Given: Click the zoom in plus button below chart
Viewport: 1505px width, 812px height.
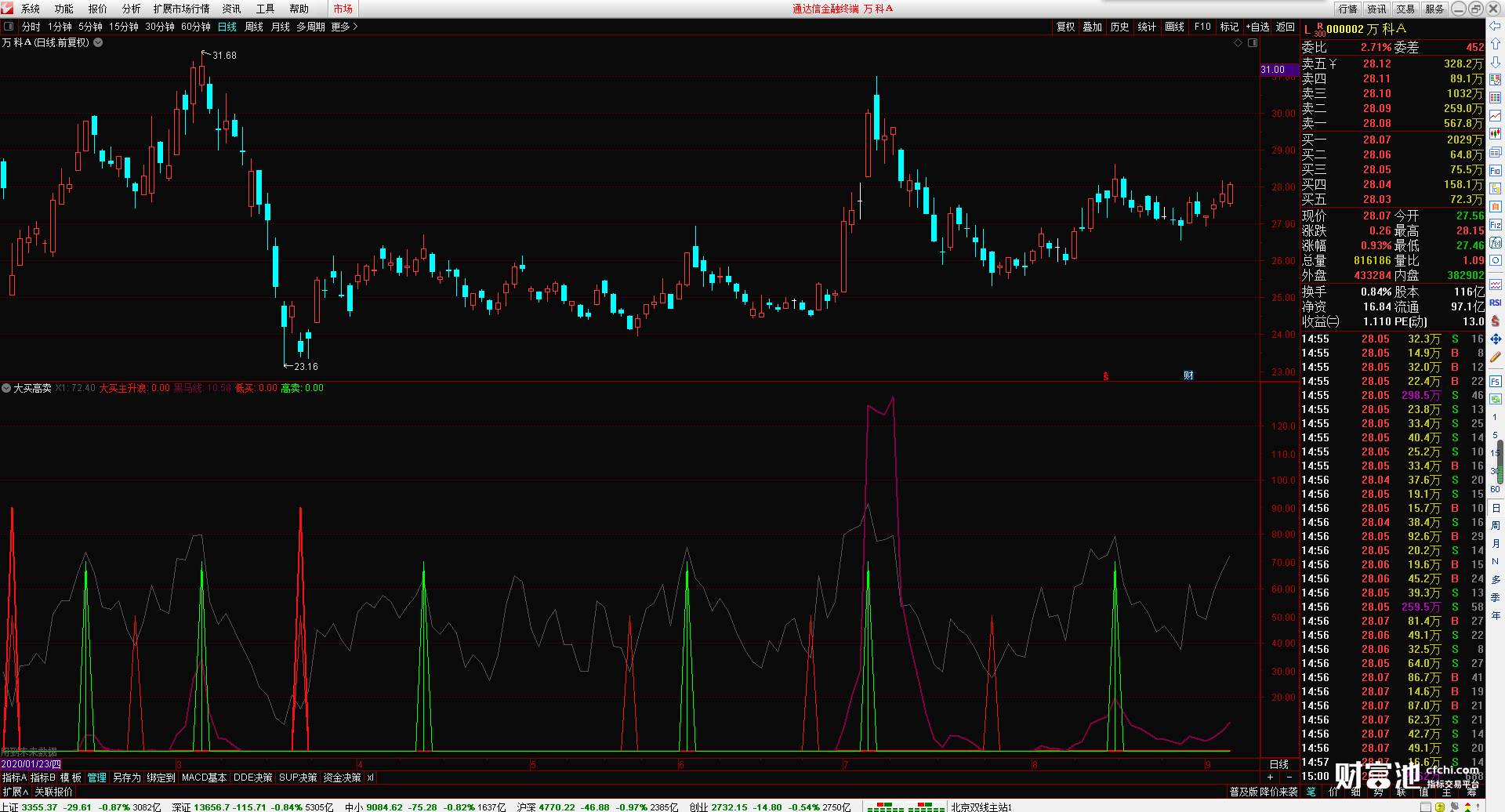Looking at the screenshot, I should pyautogui.click(x=1271, y=777).
